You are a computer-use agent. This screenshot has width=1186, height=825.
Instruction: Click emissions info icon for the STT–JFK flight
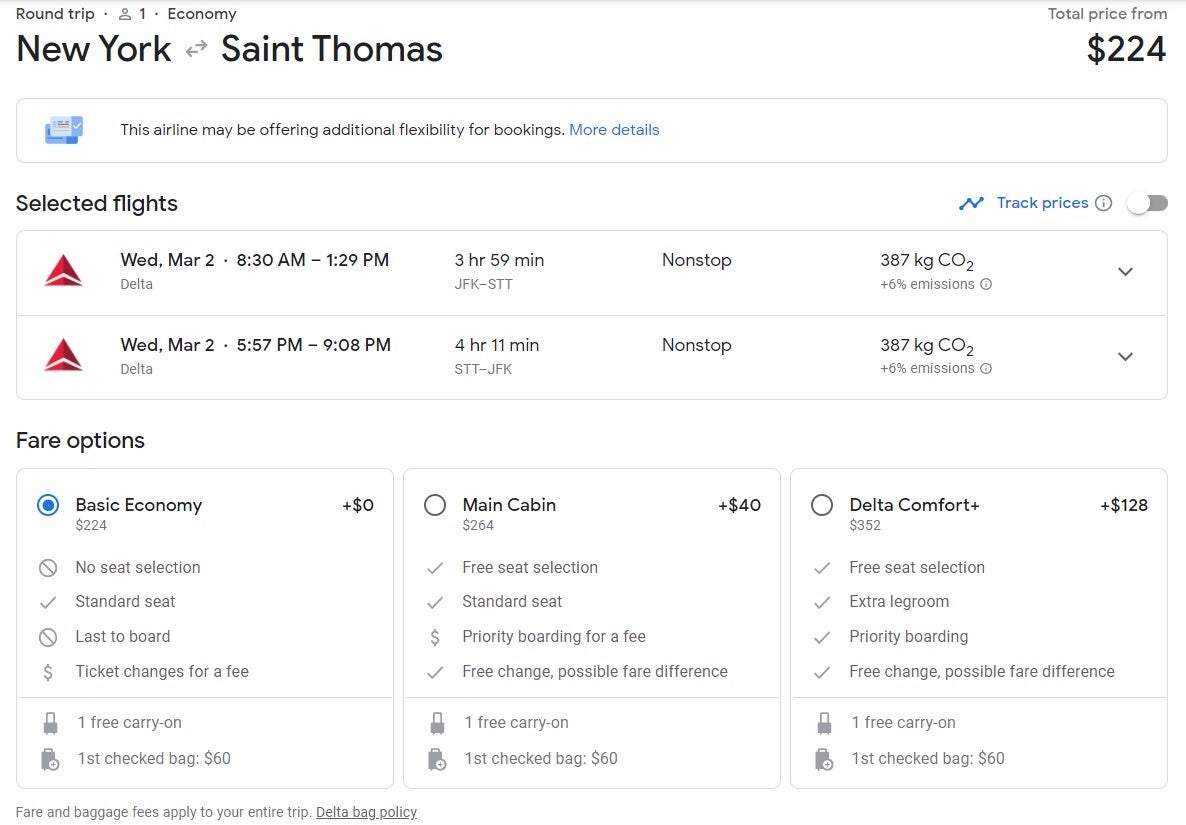point(986,368)
